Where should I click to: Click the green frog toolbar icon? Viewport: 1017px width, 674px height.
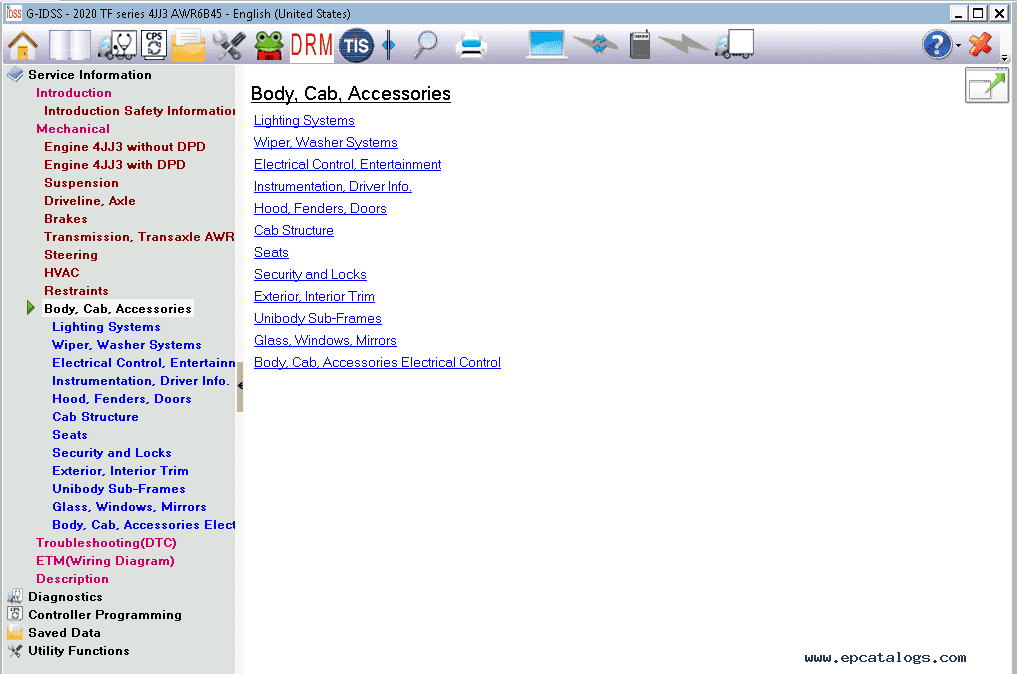point(269,45)
